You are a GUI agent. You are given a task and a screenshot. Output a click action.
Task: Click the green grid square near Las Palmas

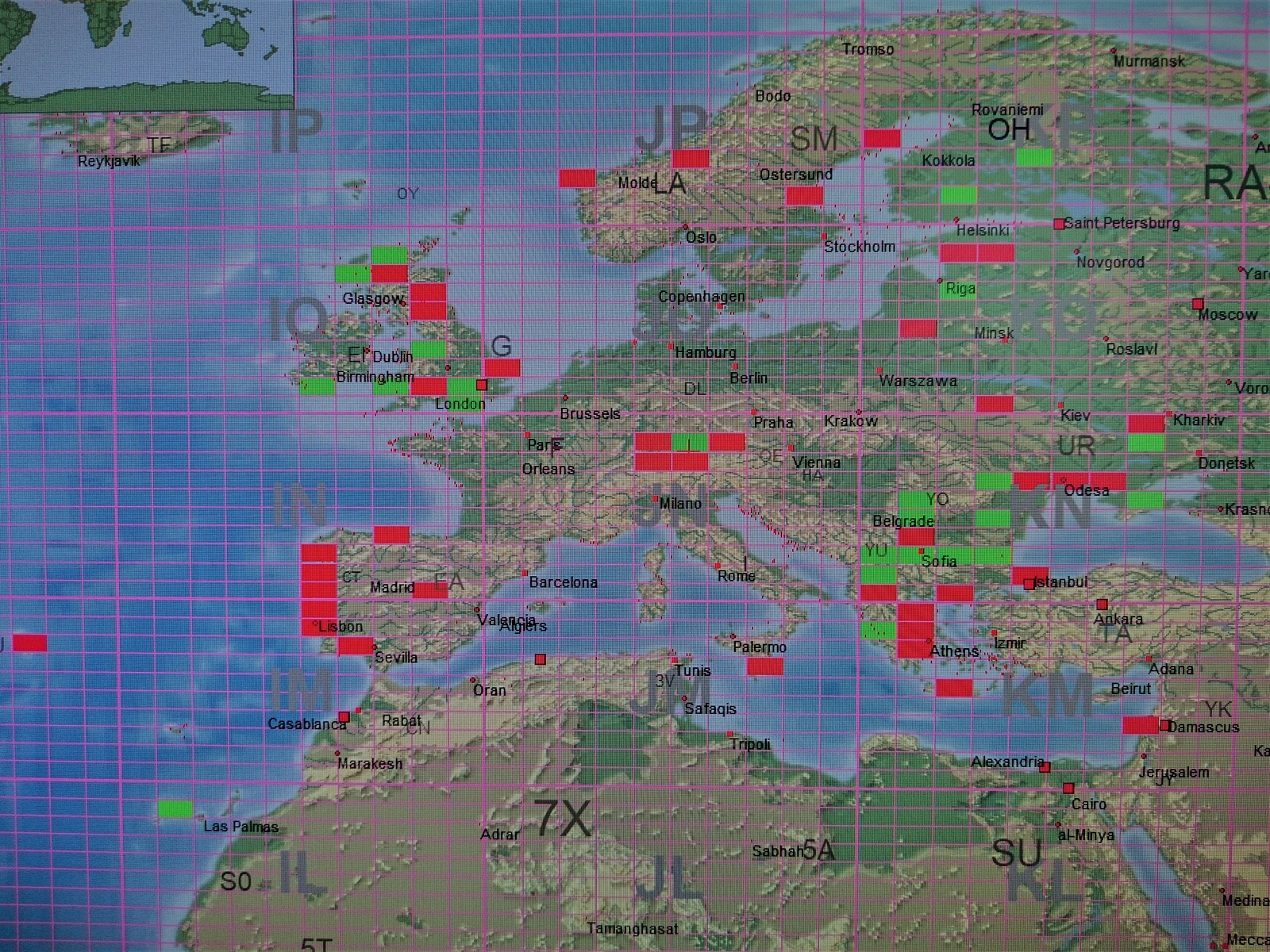coord(175,809)
